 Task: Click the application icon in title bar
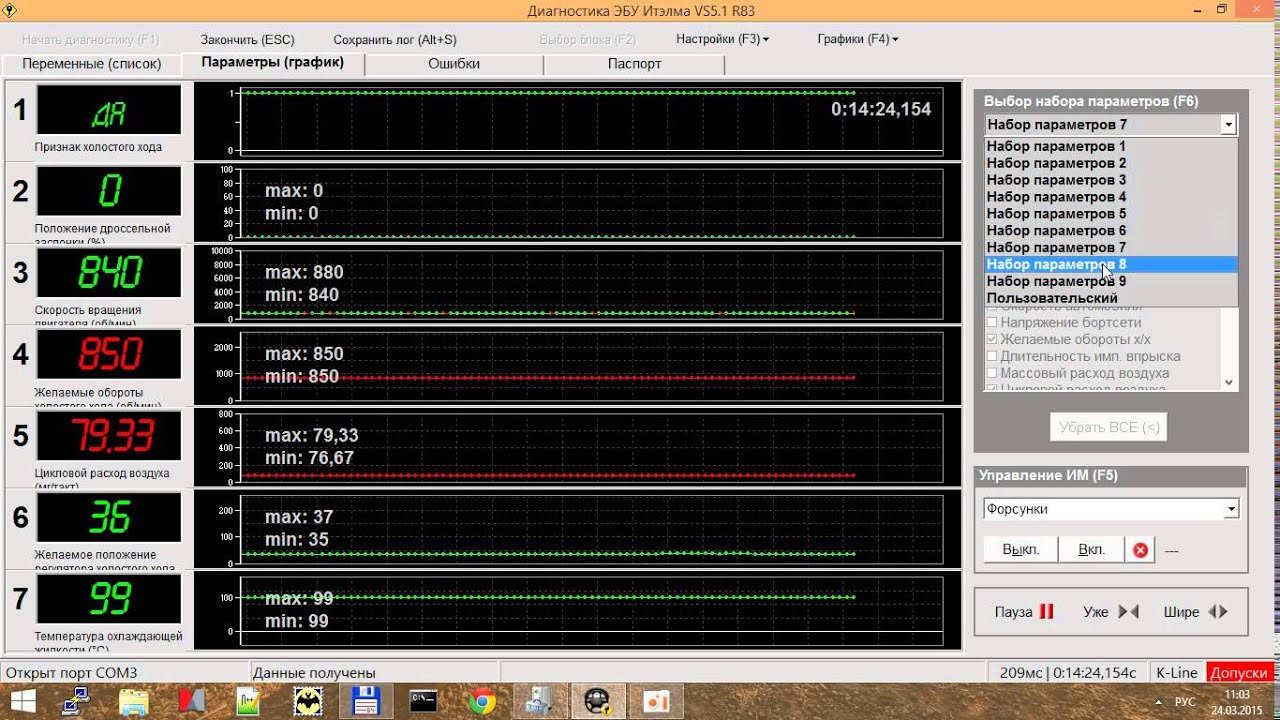coord(11,11)
